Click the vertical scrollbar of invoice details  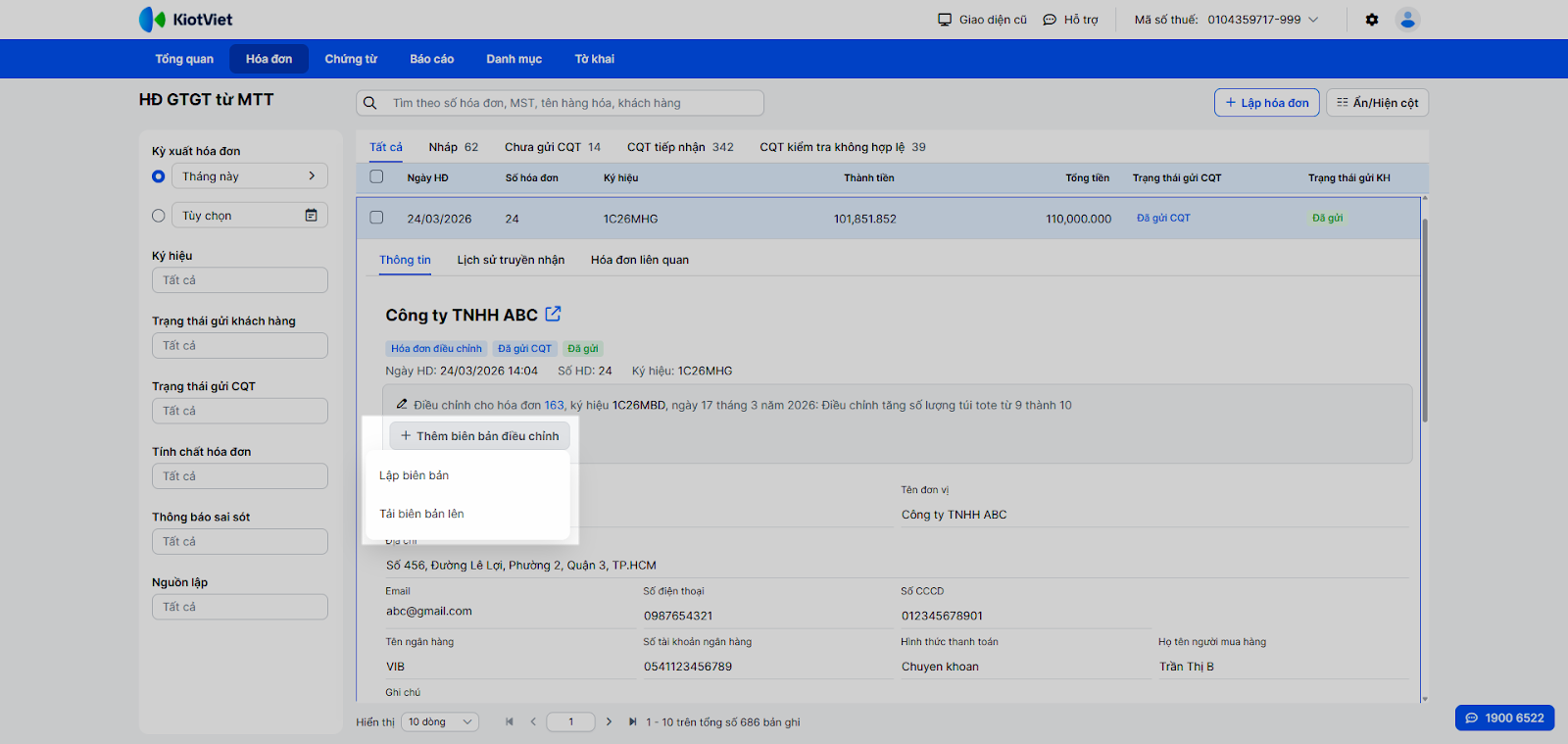coord(1425,321)
